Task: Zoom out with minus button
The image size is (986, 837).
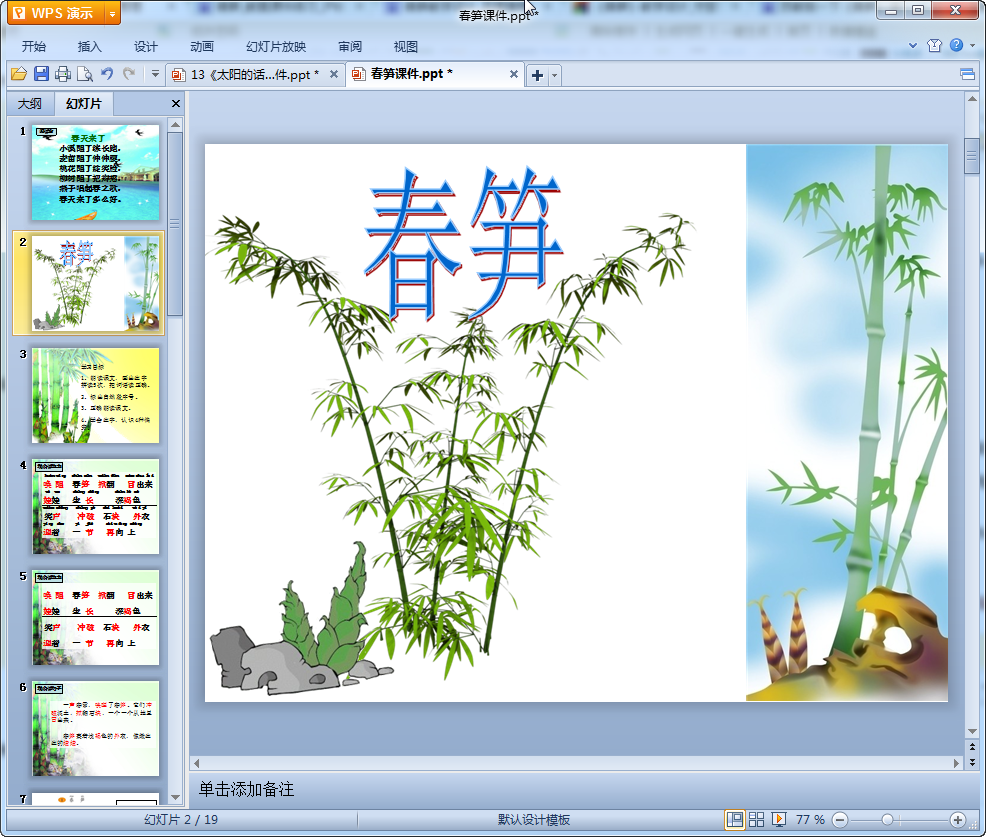Action: coord(839,819)
